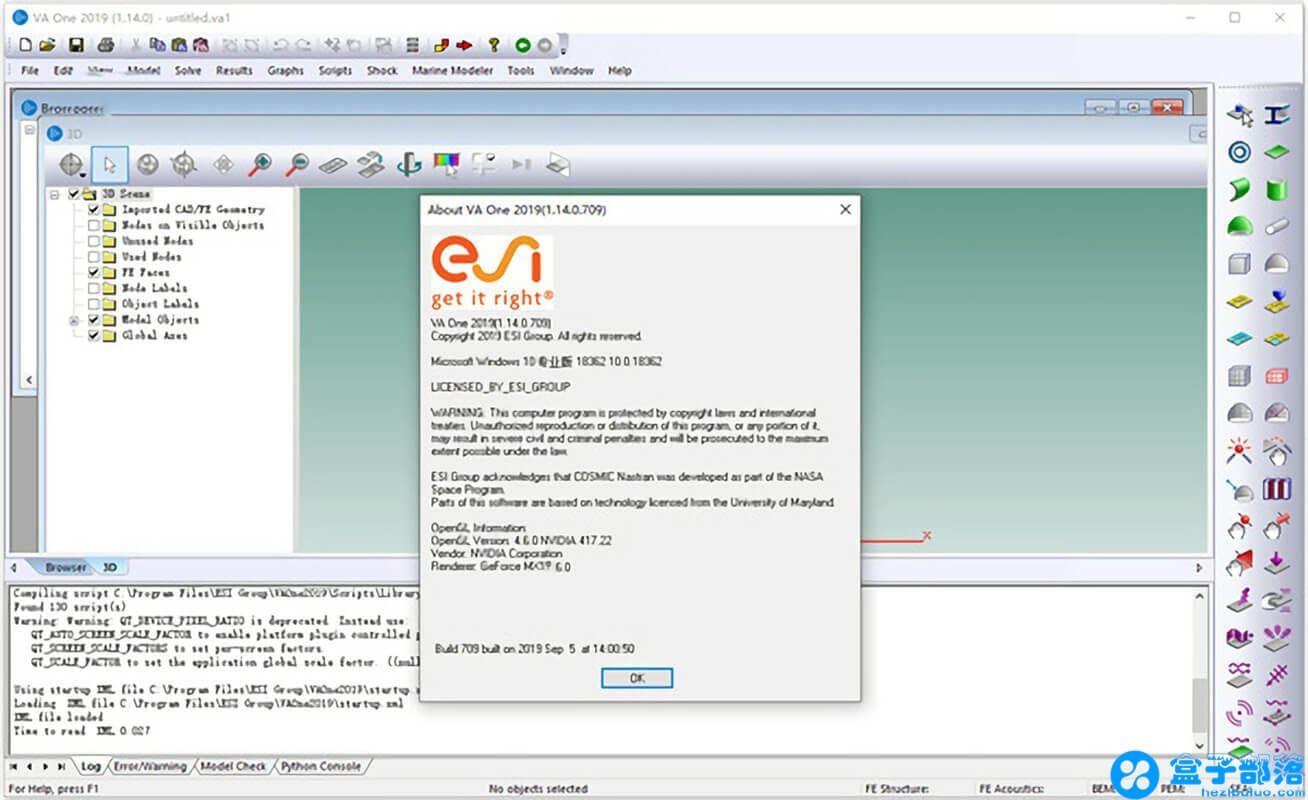Toggle the 3D Scene checkbox
The width and height of the screenshot is (1308, 800).
(x=73, y=194)
